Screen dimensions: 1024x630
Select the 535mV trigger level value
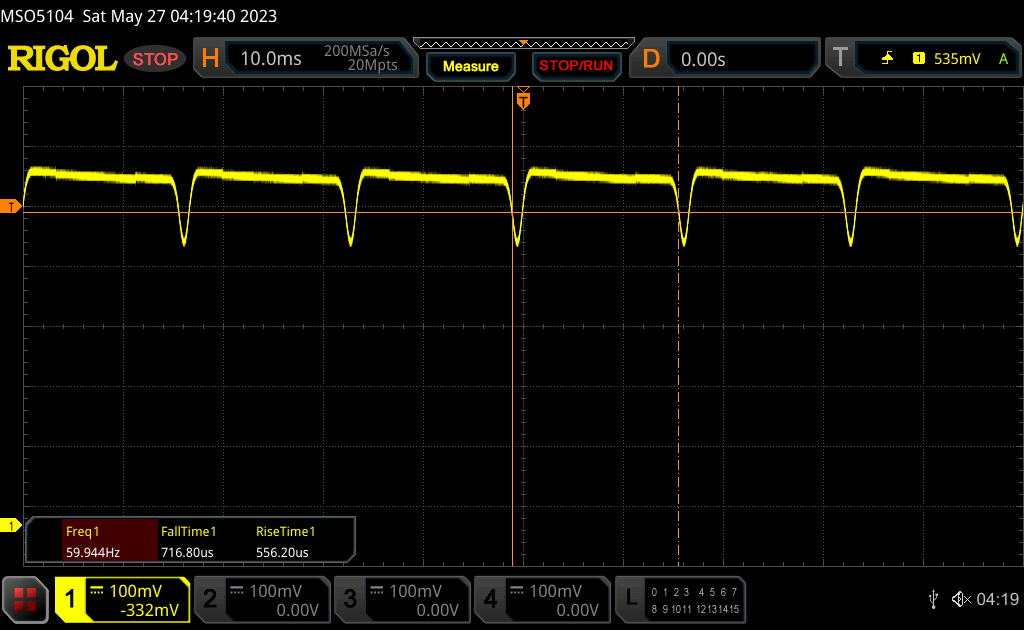point(957,59)
